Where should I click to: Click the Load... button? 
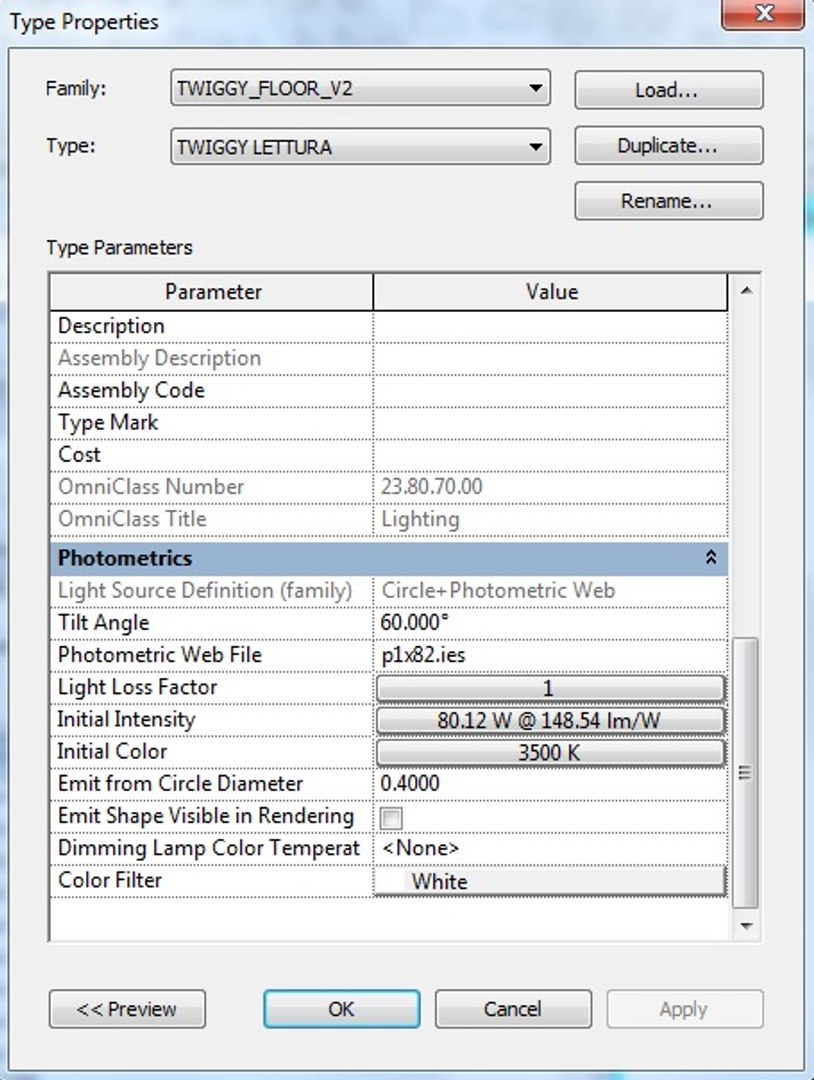pos(669,90)
